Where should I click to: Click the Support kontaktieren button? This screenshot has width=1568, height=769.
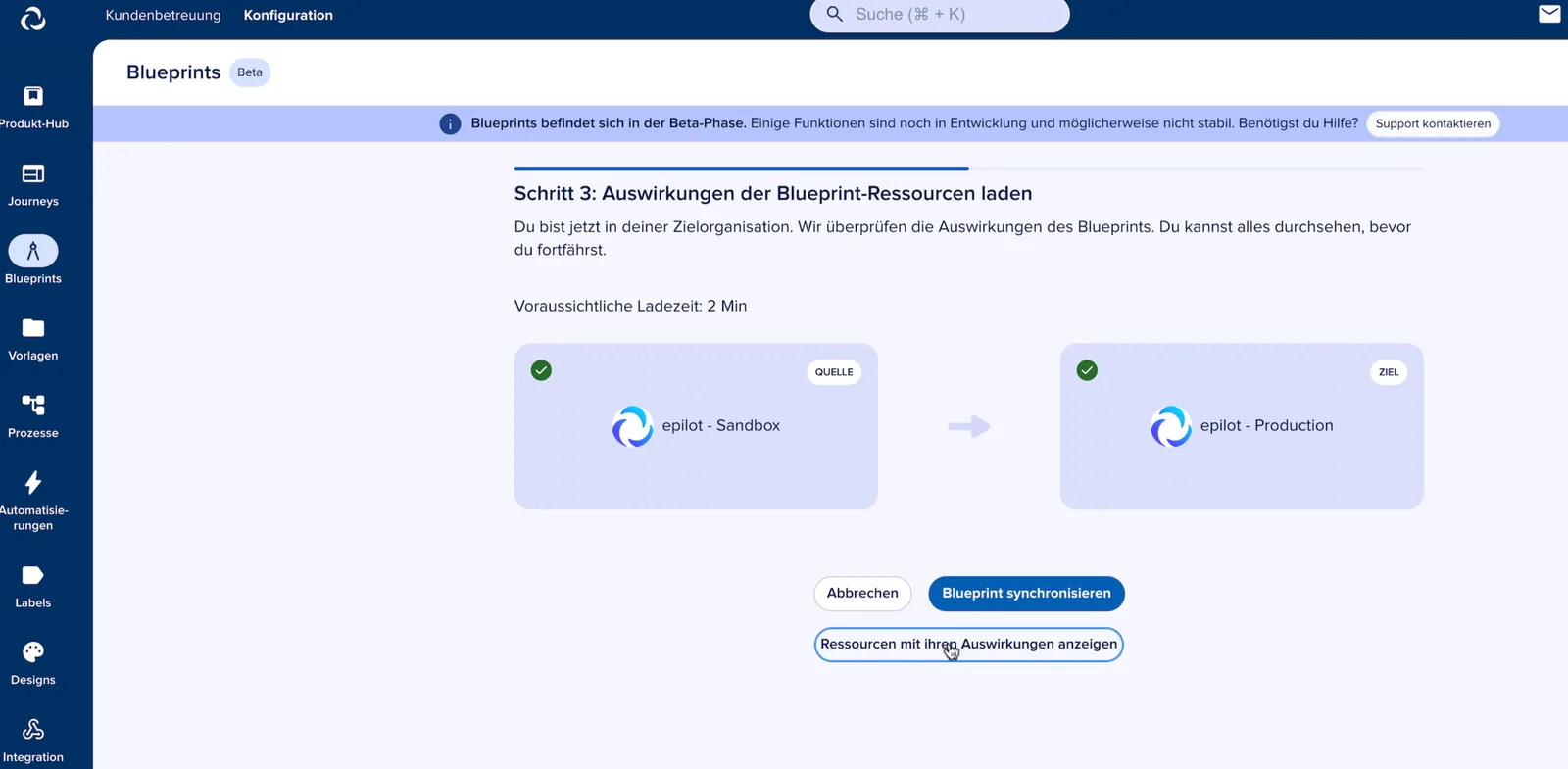click(1433, 124)
